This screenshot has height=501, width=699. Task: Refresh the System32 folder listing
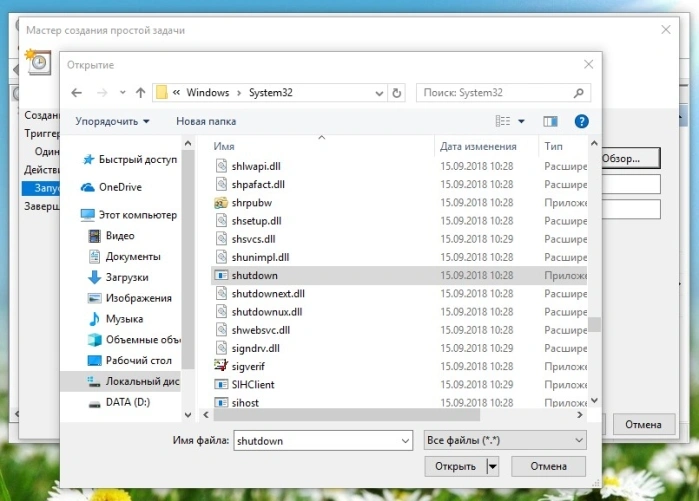tap(396, 93)
